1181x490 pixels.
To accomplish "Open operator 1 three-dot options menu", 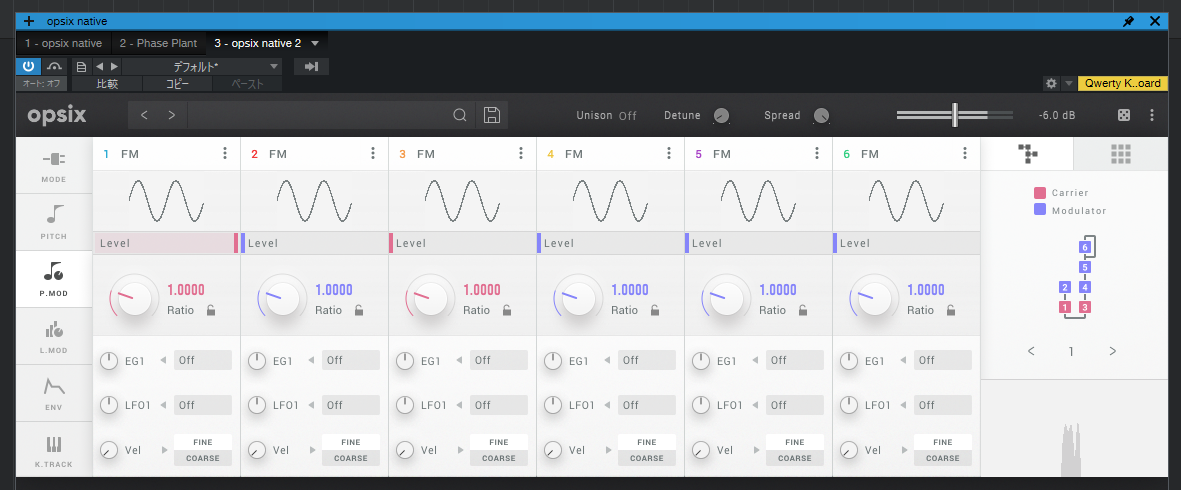I will tap(225, 153).
